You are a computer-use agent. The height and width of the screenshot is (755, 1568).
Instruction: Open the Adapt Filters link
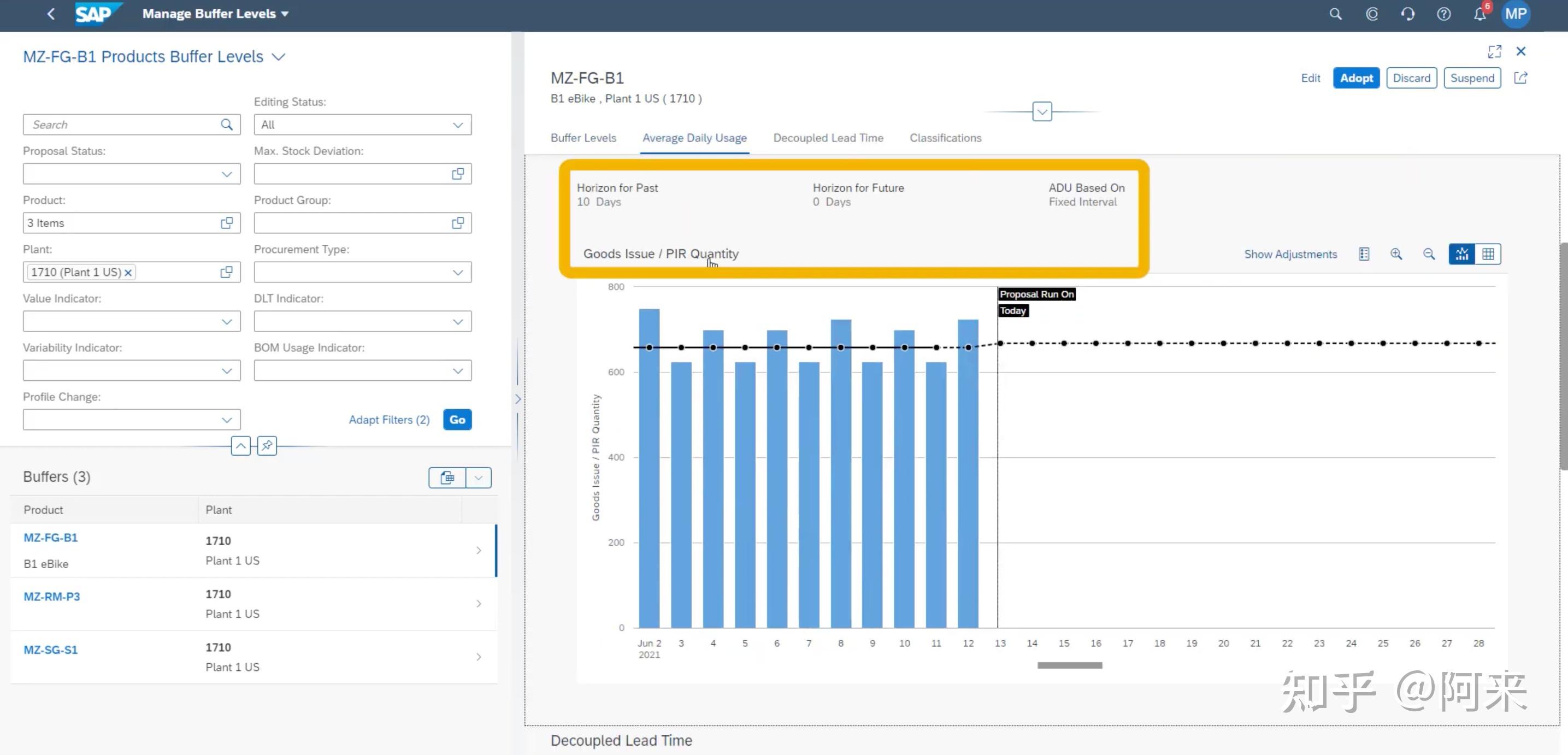pos(388,420)
